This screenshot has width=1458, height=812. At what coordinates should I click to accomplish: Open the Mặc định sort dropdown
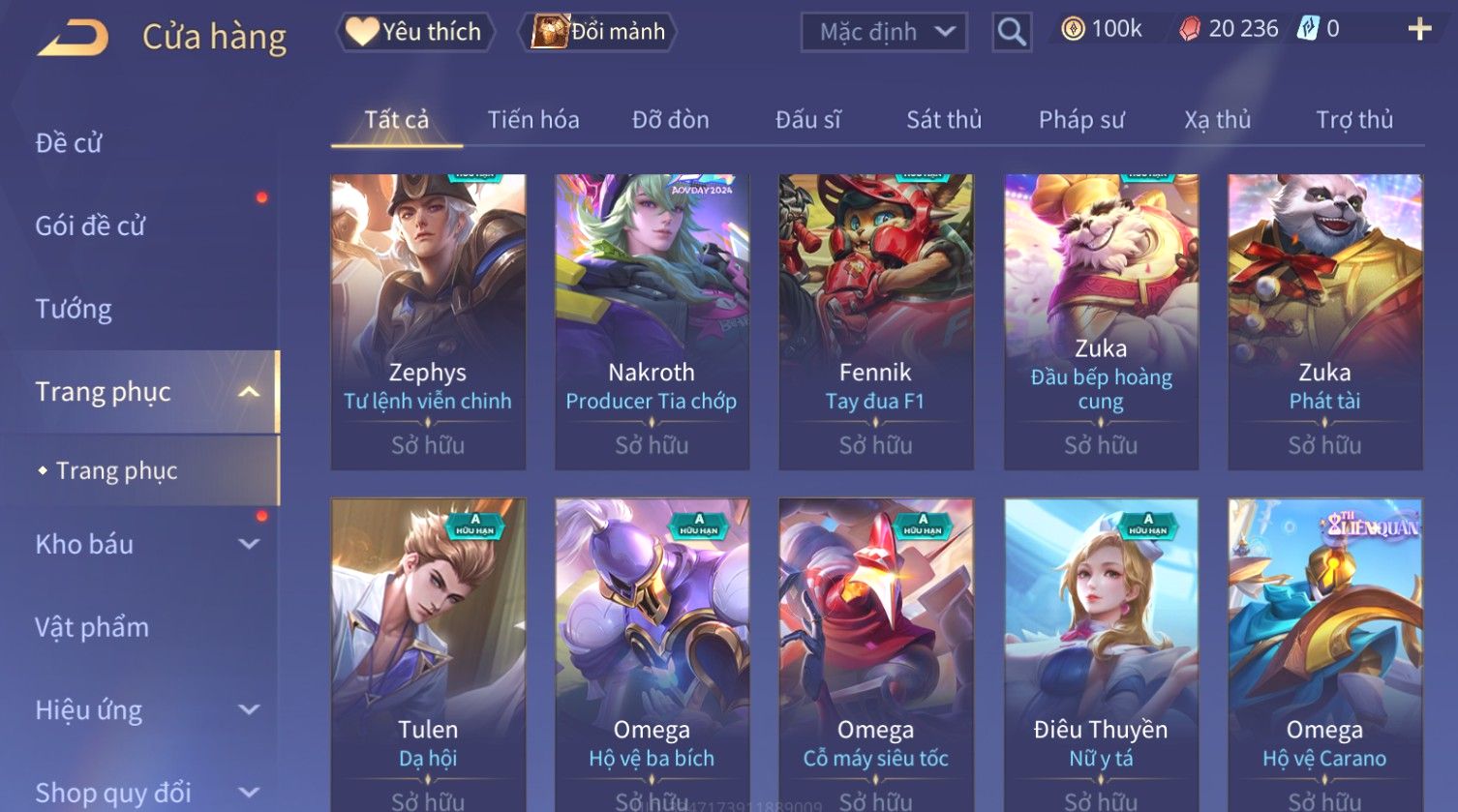point(884,32)
